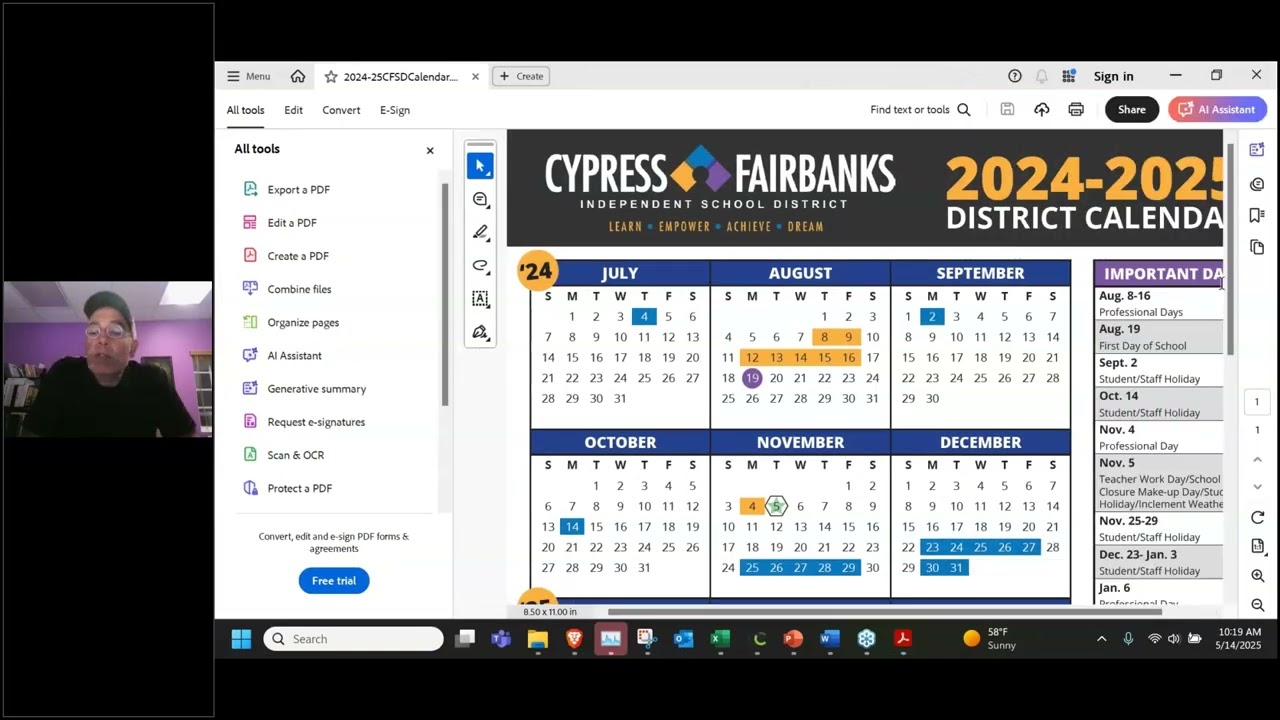Viewport: 1280px width, 720px height.
Task: Select the text box tool
Action: coord(480,299)
